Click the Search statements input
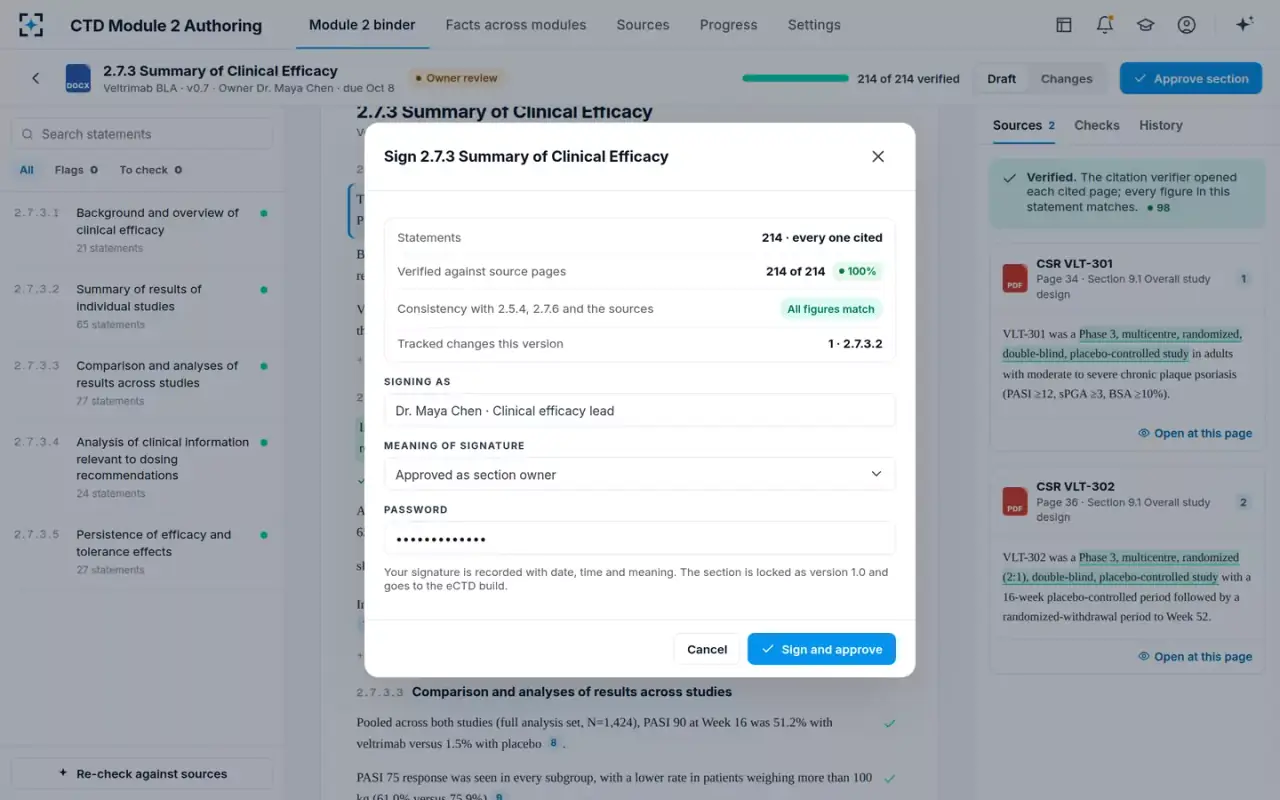The image size is (1280, 800). 141,134
